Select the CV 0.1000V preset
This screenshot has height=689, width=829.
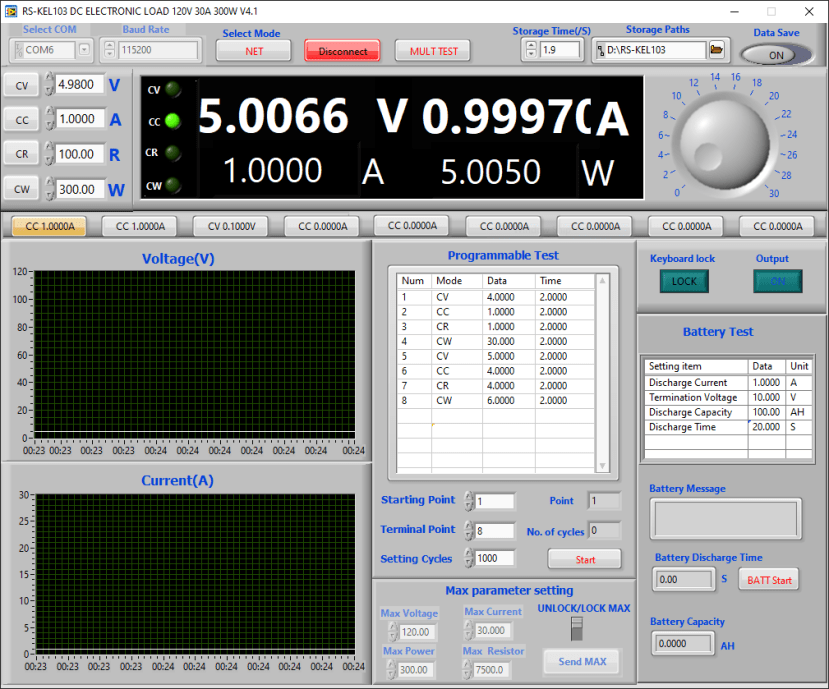coord(232,226)
